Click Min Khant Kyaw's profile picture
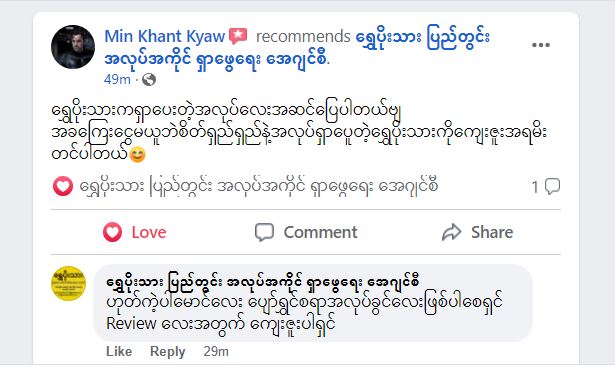Viewport: 615px width, 369px height. pyautogui.click(x=73, y=47)
